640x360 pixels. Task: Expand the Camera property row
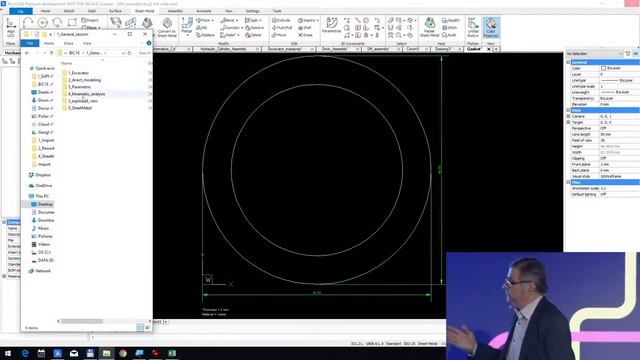click(568, 116)
